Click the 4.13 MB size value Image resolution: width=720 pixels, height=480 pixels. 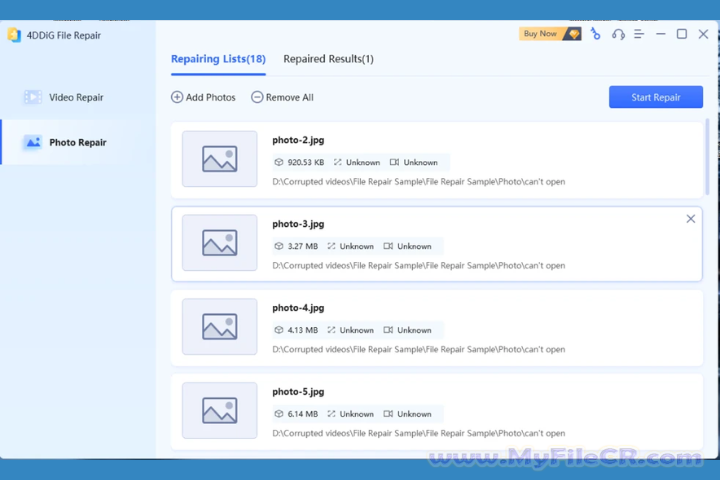coord(303,330)
